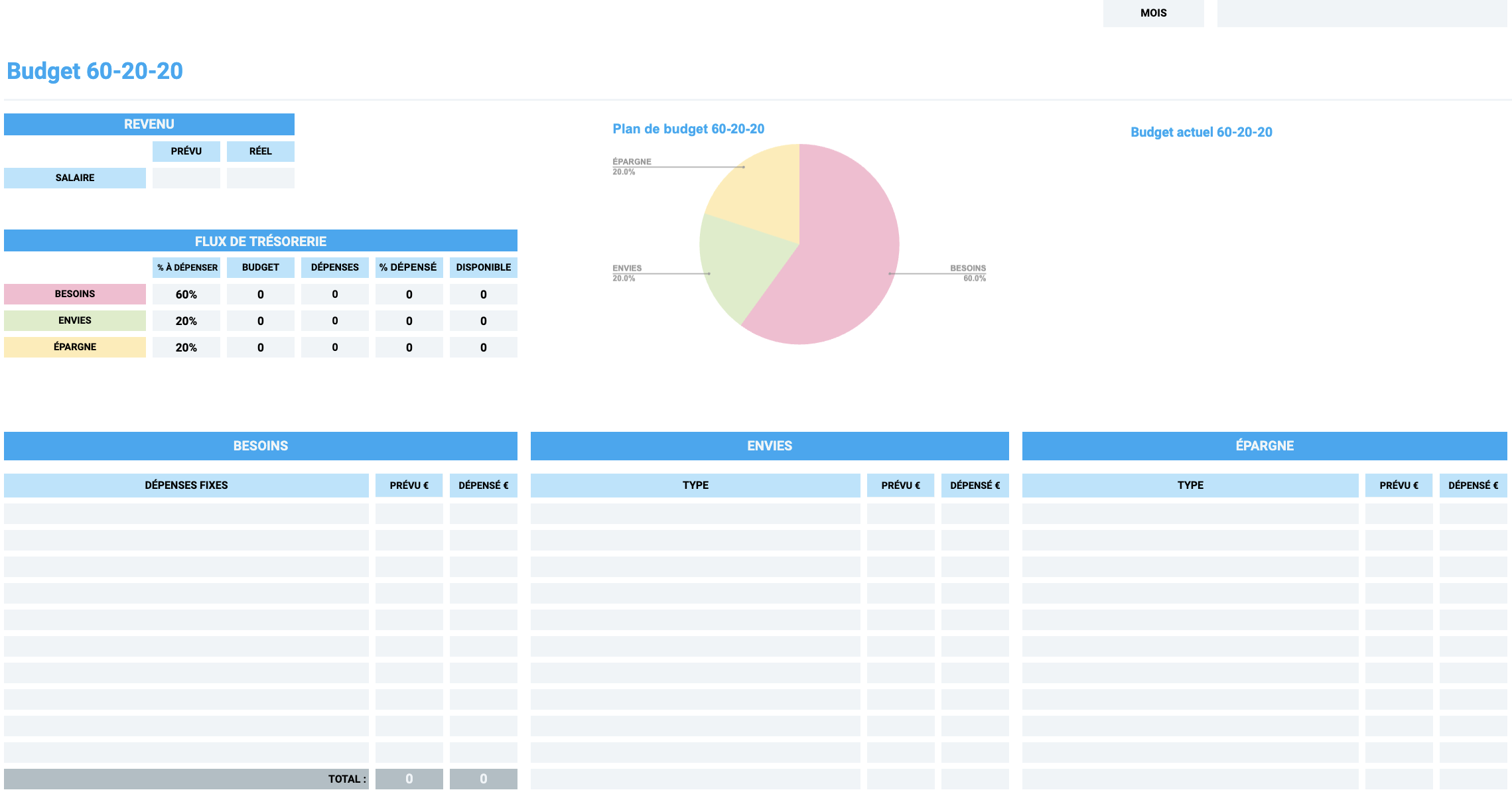Select the BESOINS total DÉPENSÉ value cell

click(x=484, y=779)
